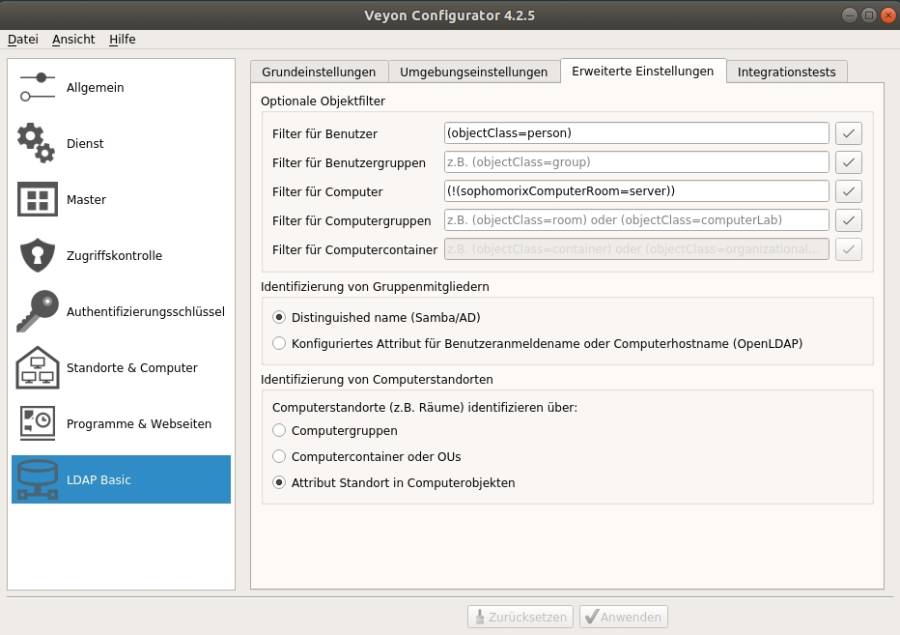Click the Authentifizierungsschlüssel label

click(145, 311)
